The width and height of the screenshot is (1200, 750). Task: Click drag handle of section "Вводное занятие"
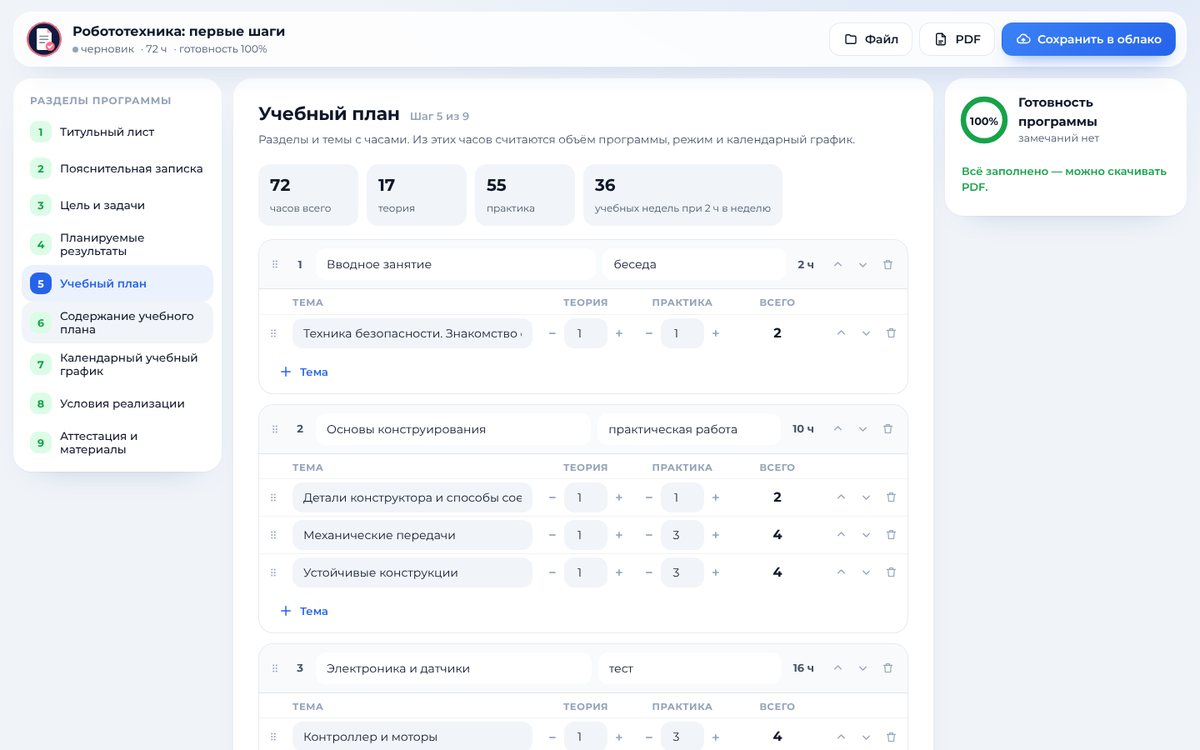click(x=274, y=265)
